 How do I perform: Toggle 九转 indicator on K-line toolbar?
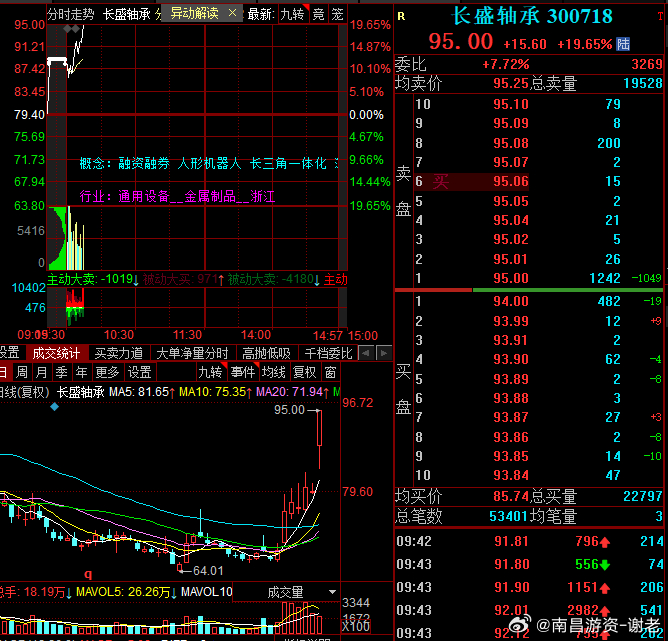(210, 372)
